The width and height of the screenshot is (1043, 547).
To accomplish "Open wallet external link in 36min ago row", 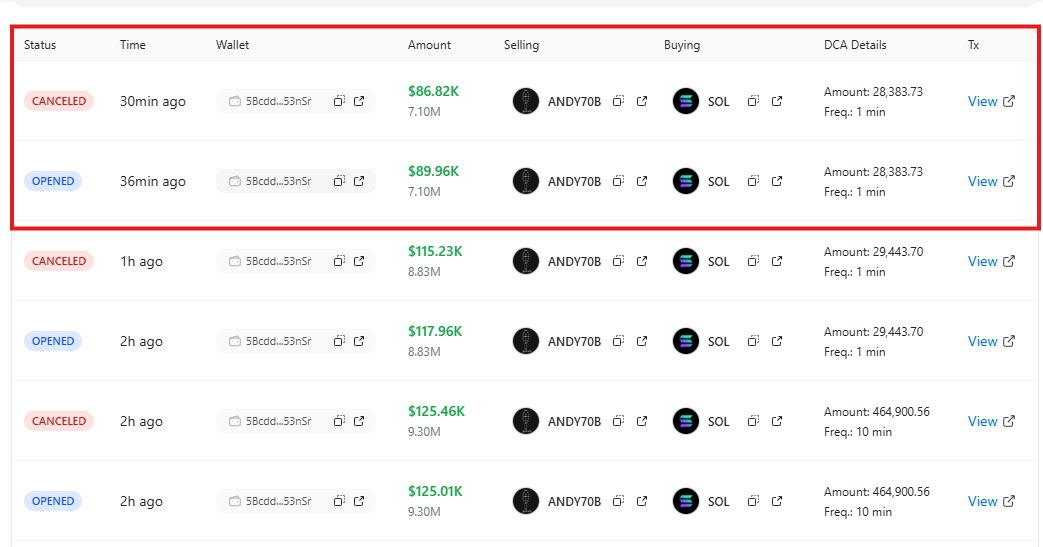I will [x=359, y=181].
